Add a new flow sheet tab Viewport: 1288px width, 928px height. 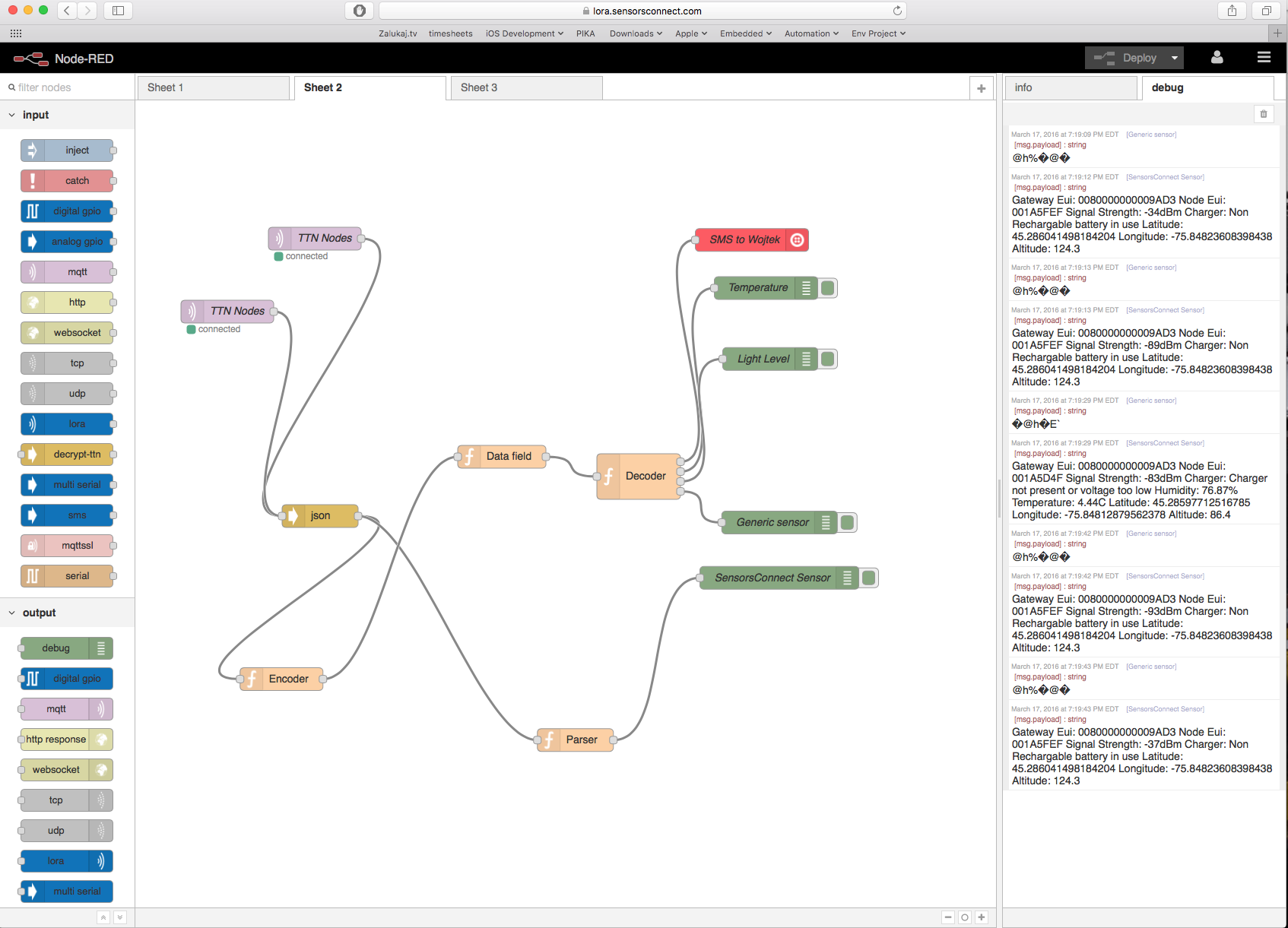click(x=982, y=88)
